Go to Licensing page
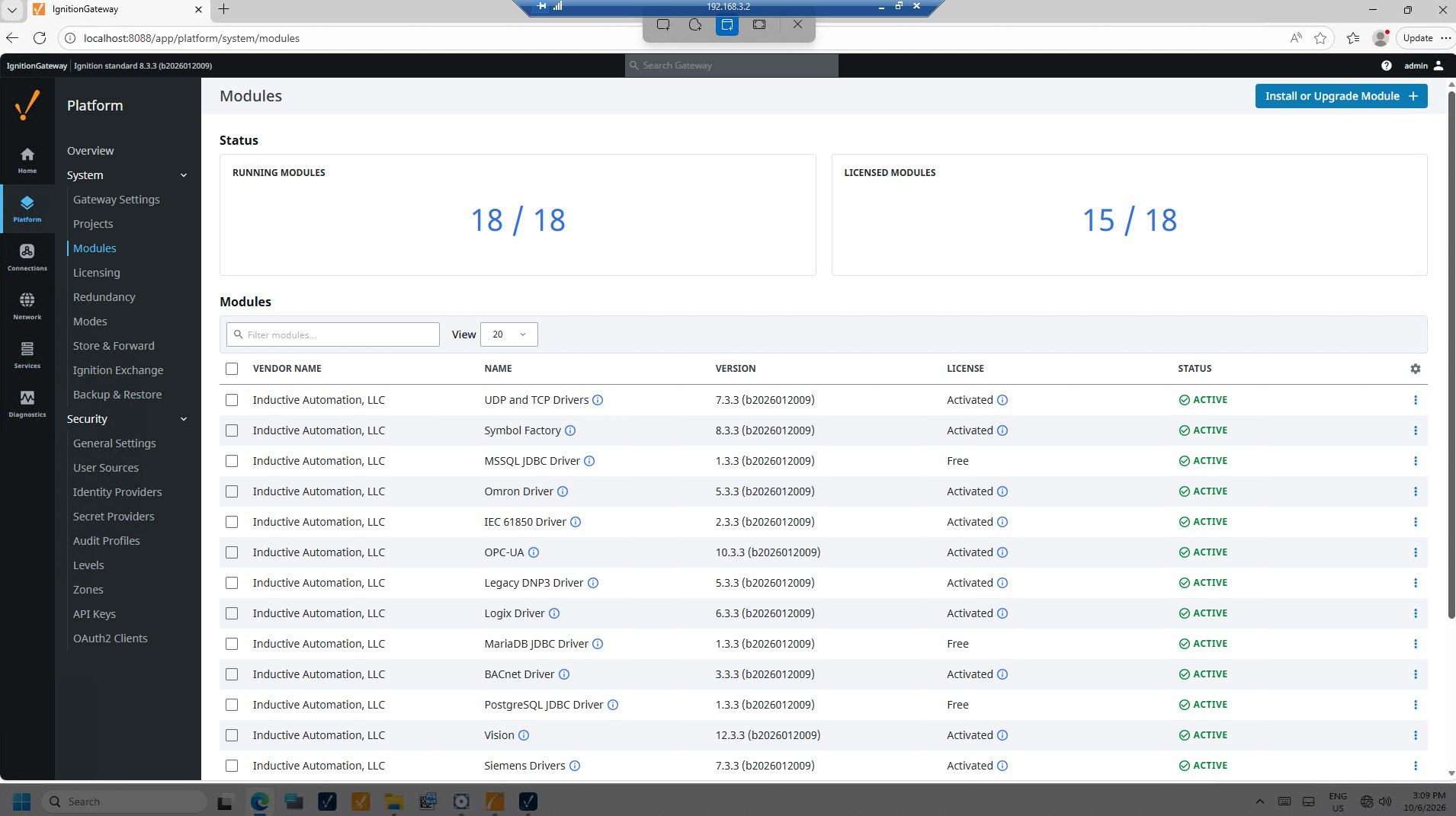 coord(97,273)
